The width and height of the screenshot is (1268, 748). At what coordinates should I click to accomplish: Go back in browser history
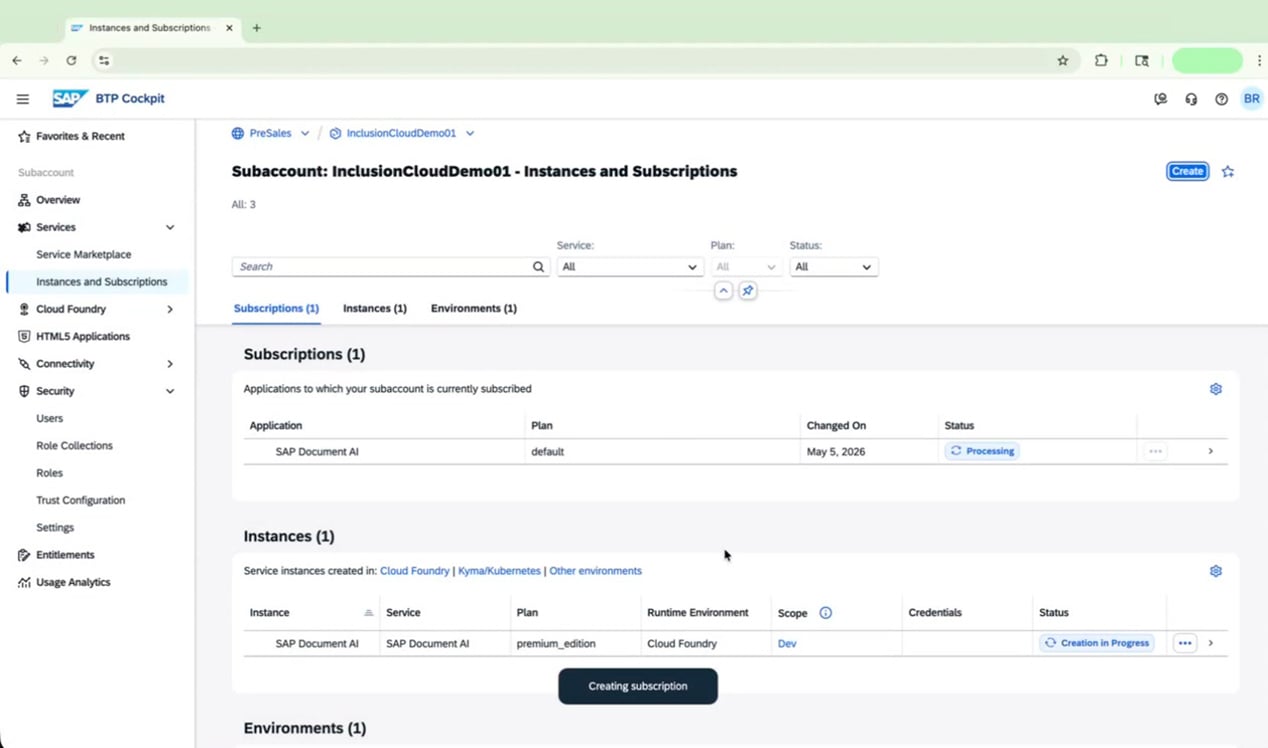pyautogui.click(x=17, y=61)
